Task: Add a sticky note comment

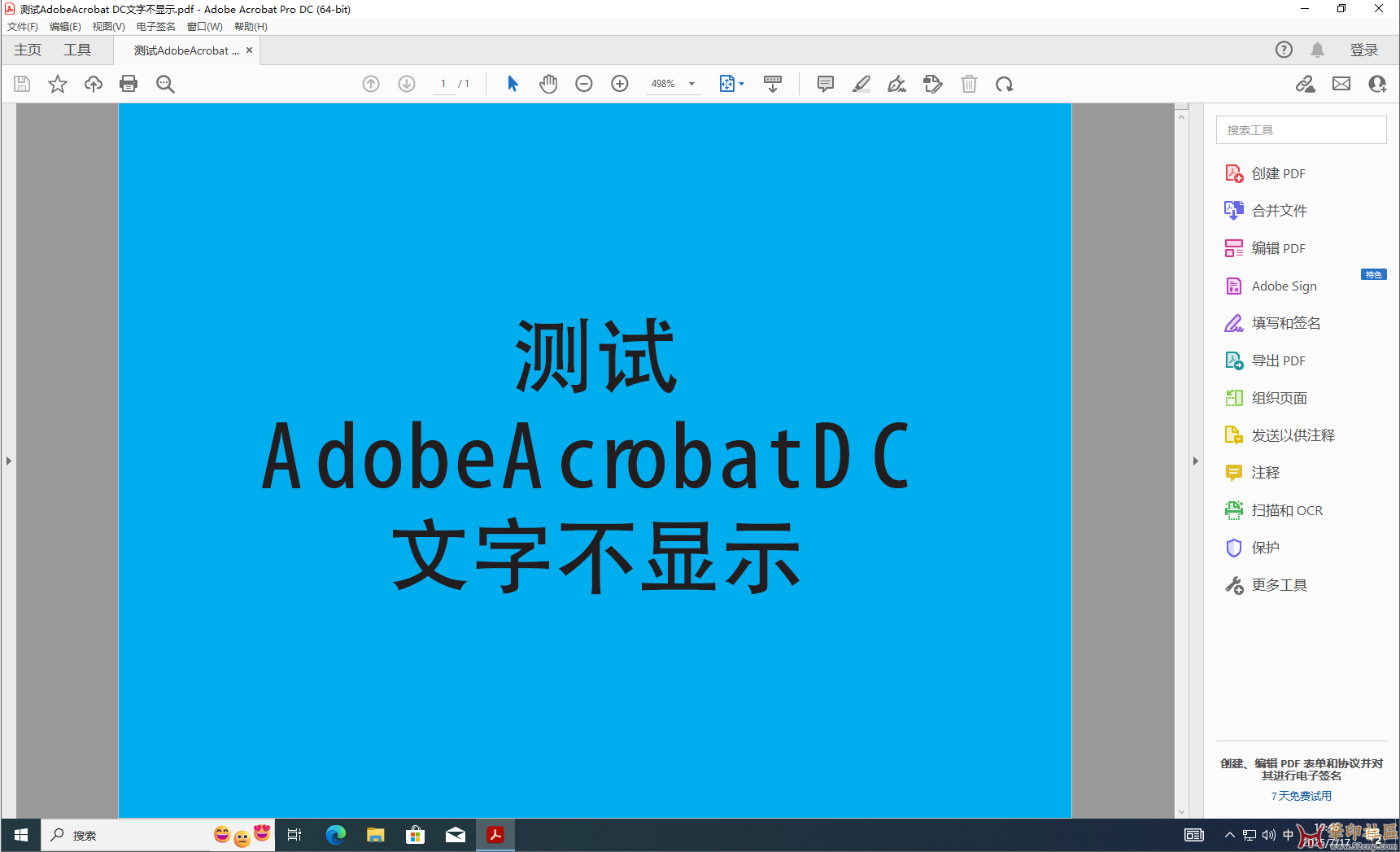Action: coord(826,84)
